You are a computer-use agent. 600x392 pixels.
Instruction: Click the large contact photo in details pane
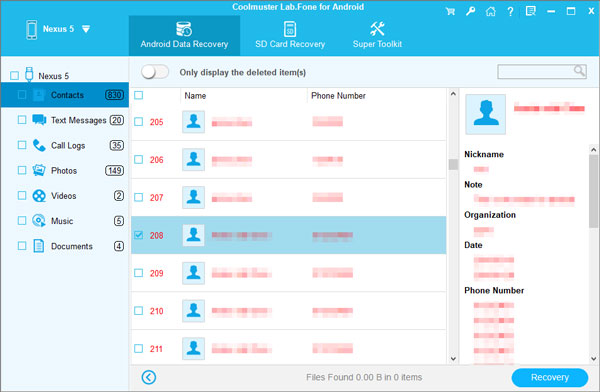(486, 114)
